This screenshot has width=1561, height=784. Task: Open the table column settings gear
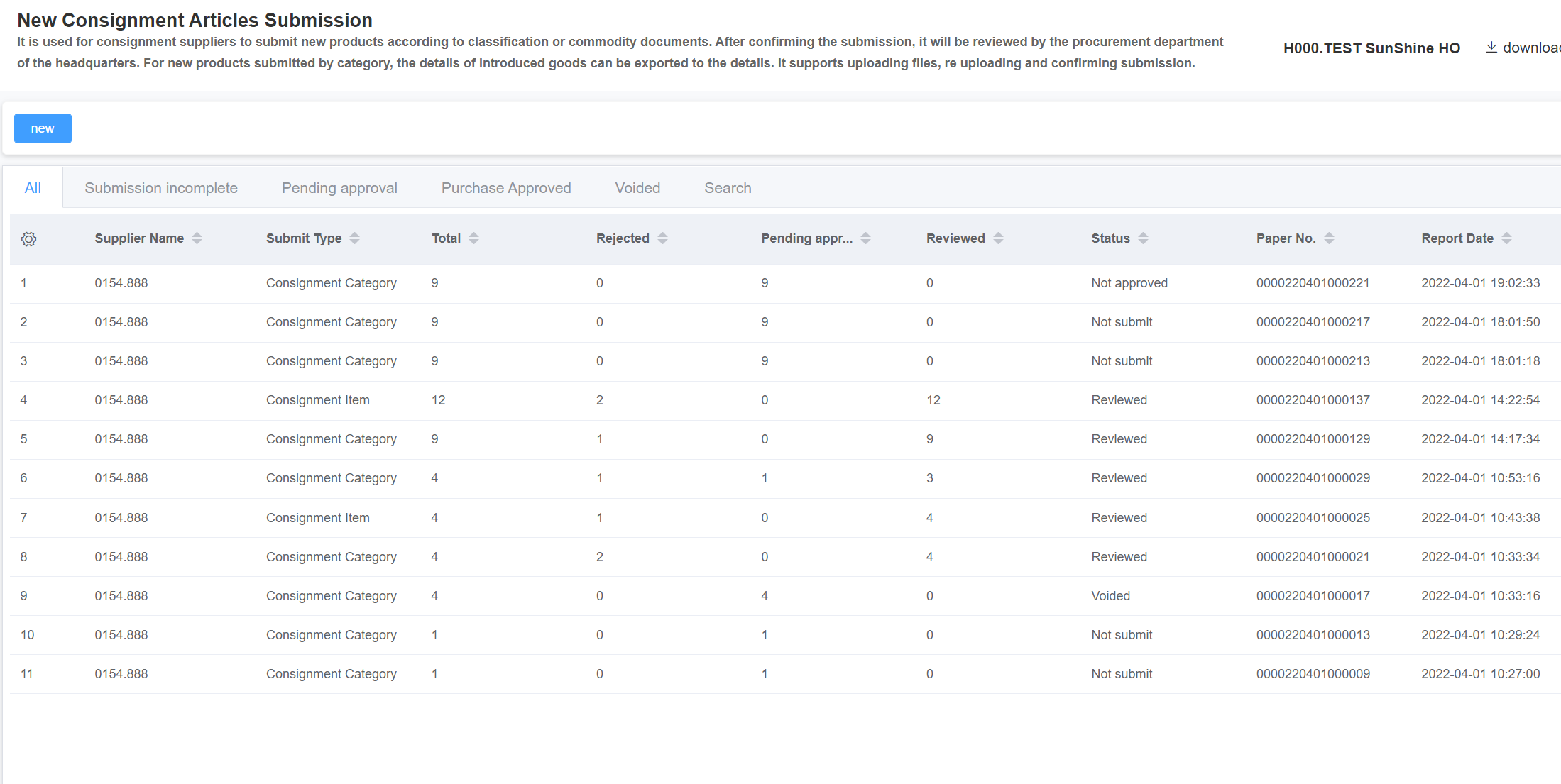(28, 239)
